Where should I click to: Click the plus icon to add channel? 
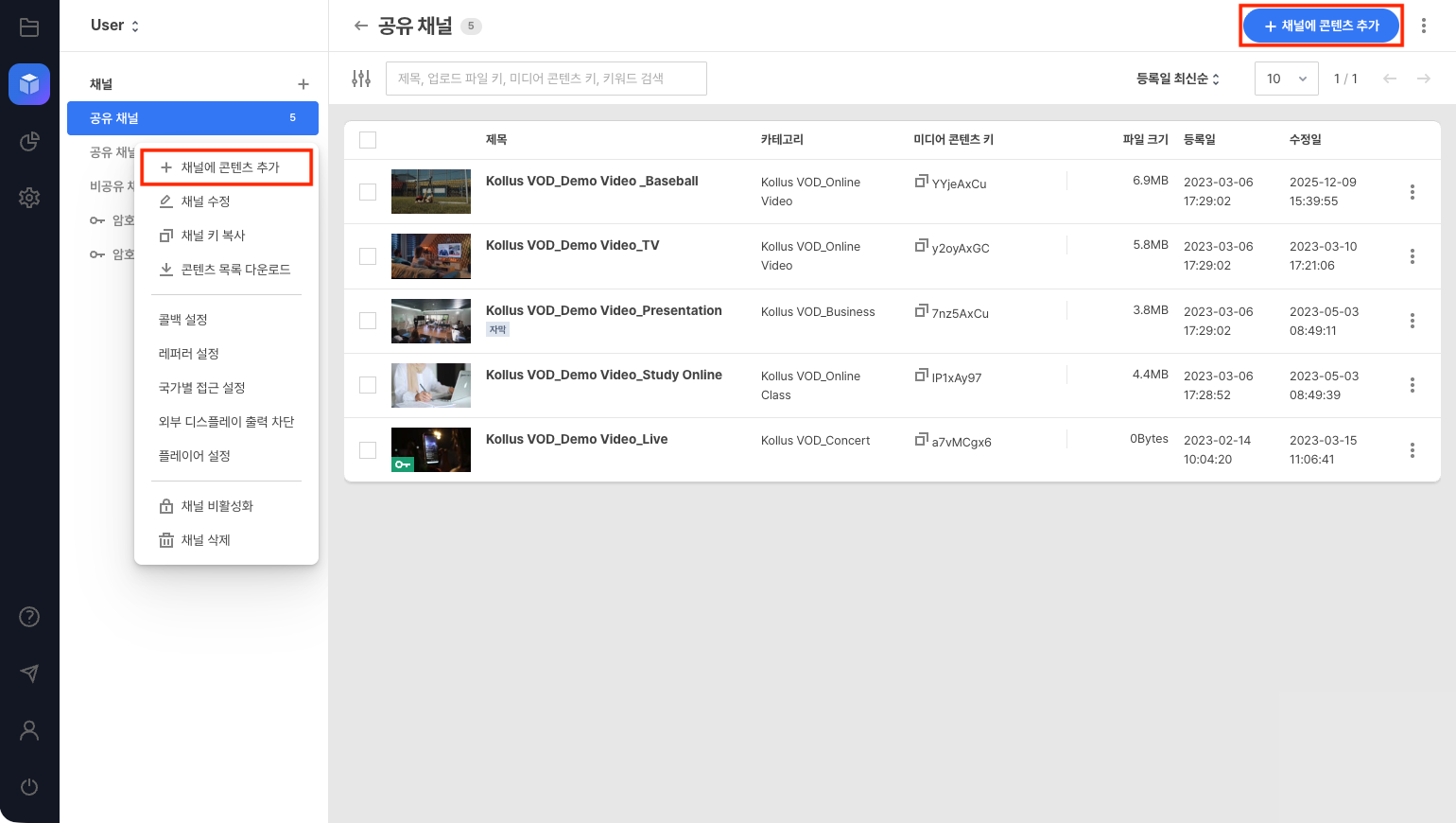point(303,84)
